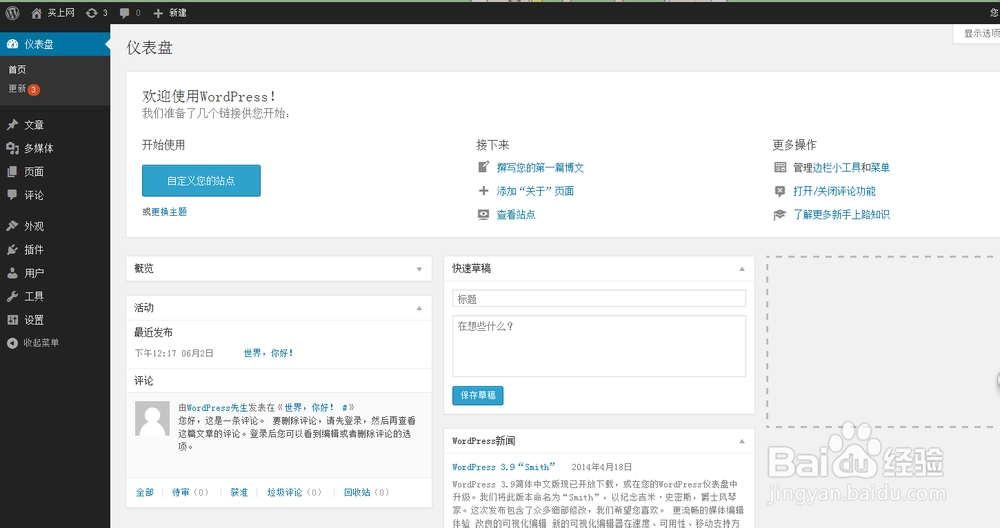The image size is (1000, 528).
Task: Click the plus icon beside 添加“关于”页面
Action: click(x=483, y=191)
